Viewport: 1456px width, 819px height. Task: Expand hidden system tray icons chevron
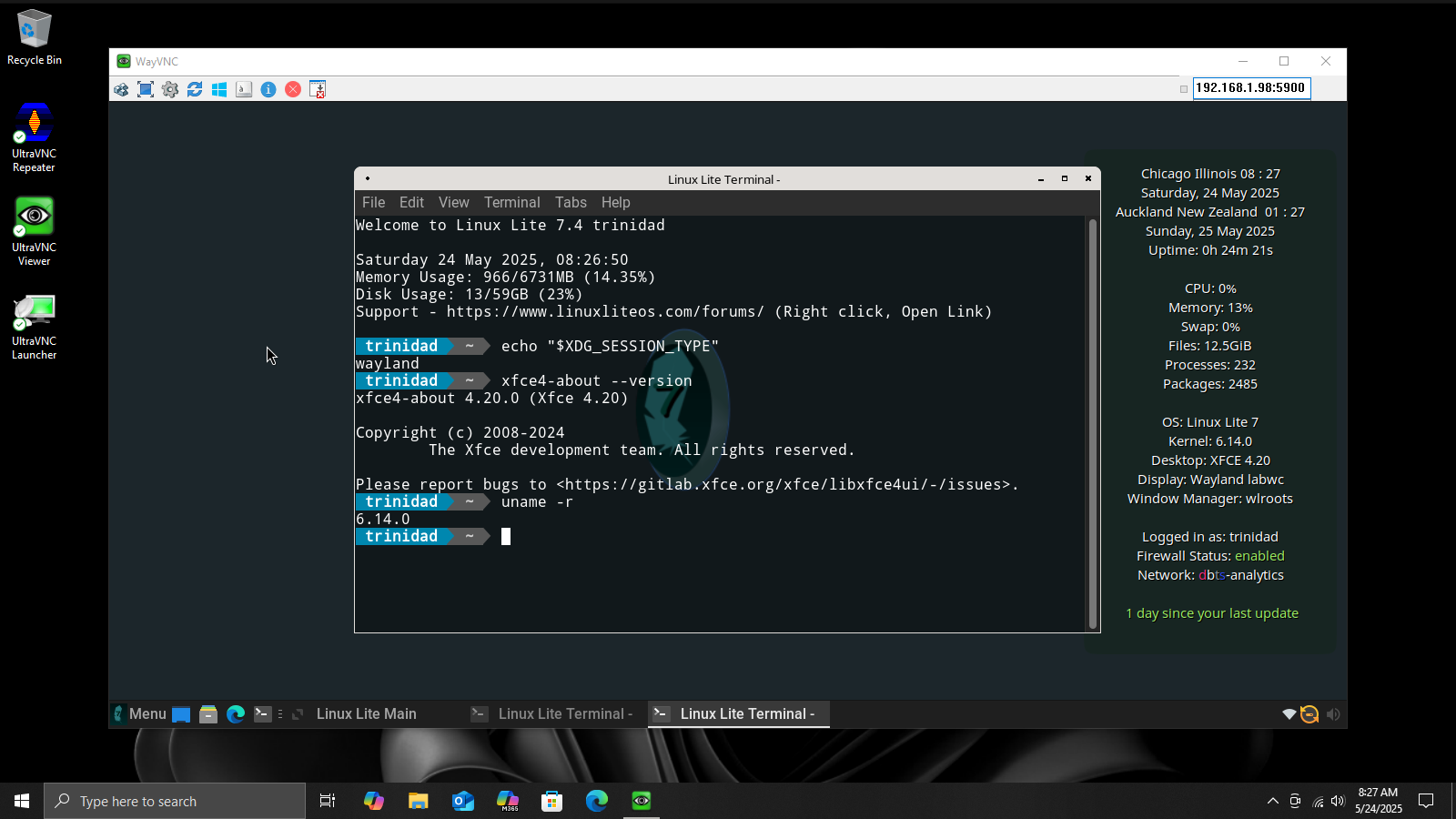1272,801
